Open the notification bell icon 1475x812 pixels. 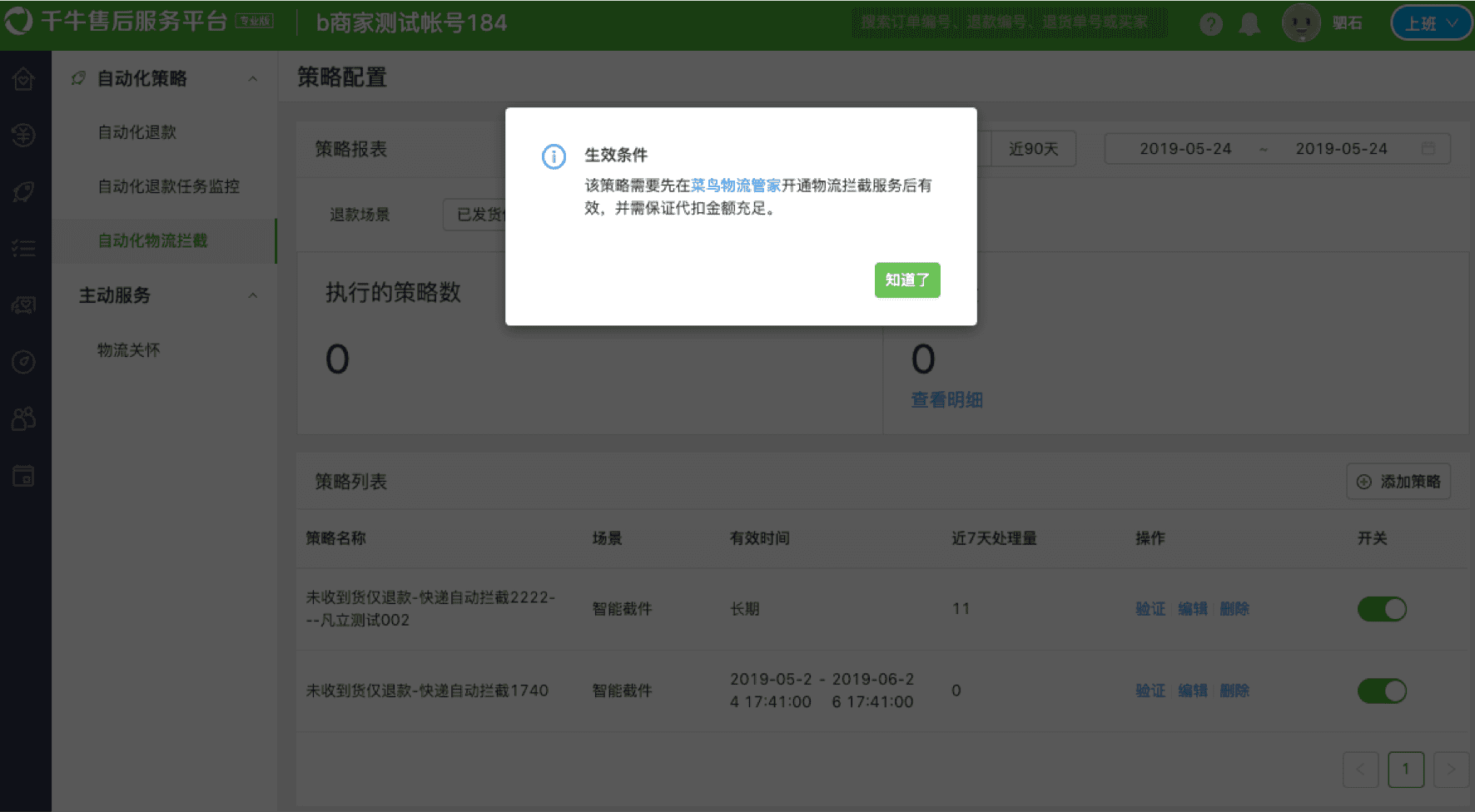1249,24
